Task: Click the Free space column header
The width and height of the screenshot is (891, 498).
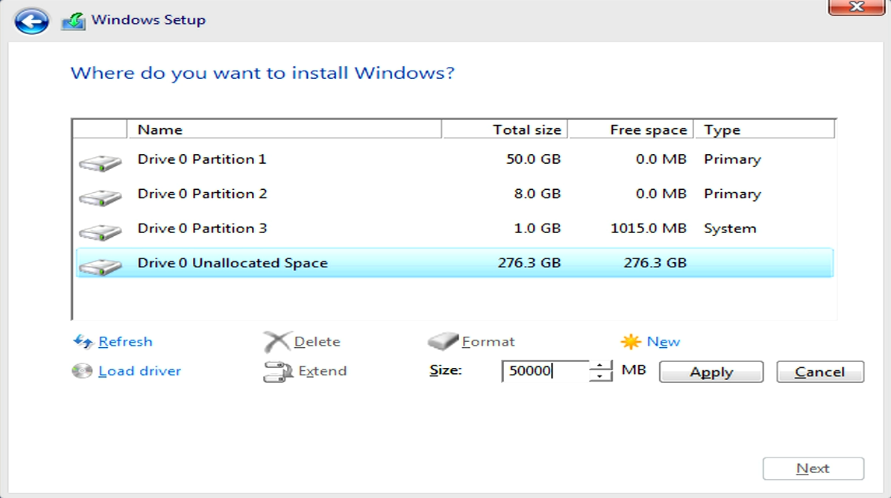Action: point(631,130)
